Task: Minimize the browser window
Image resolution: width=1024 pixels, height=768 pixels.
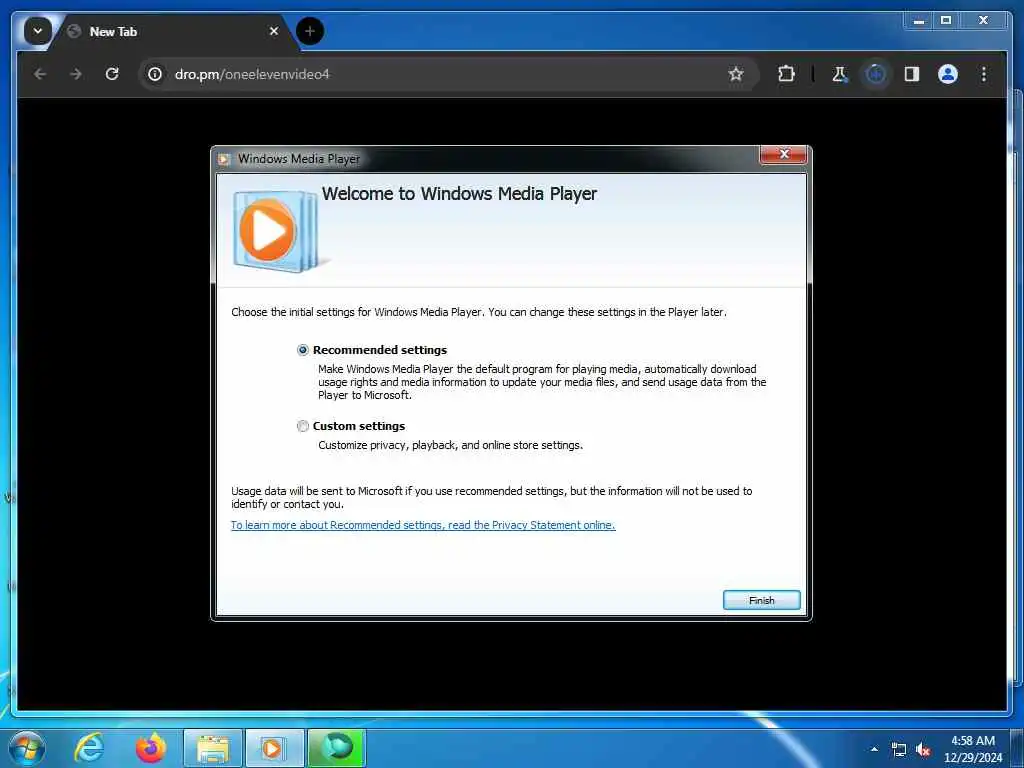Action: pyautogui.click(x=919, y=21)
